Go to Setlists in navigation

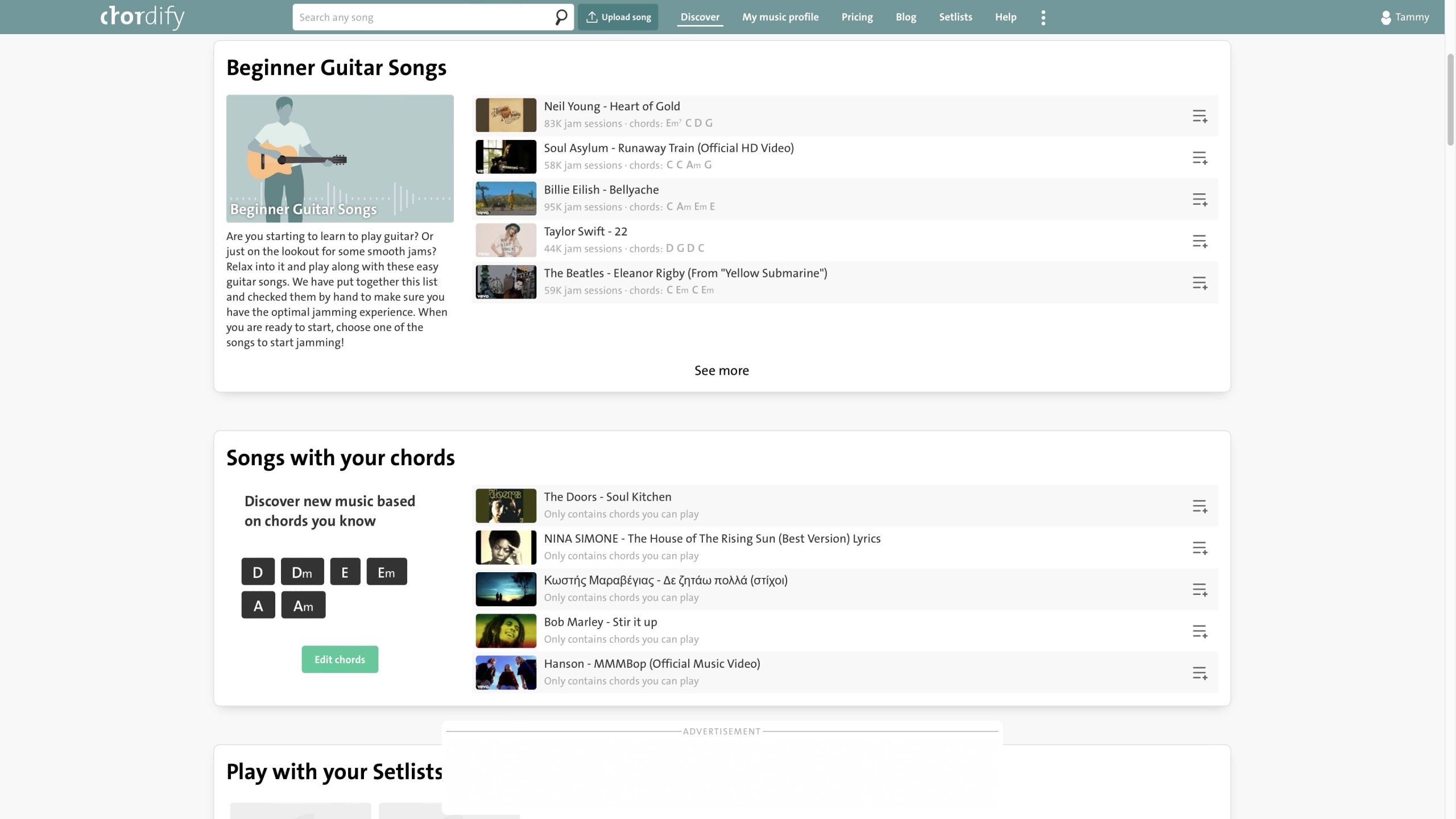tap(955, 17)
